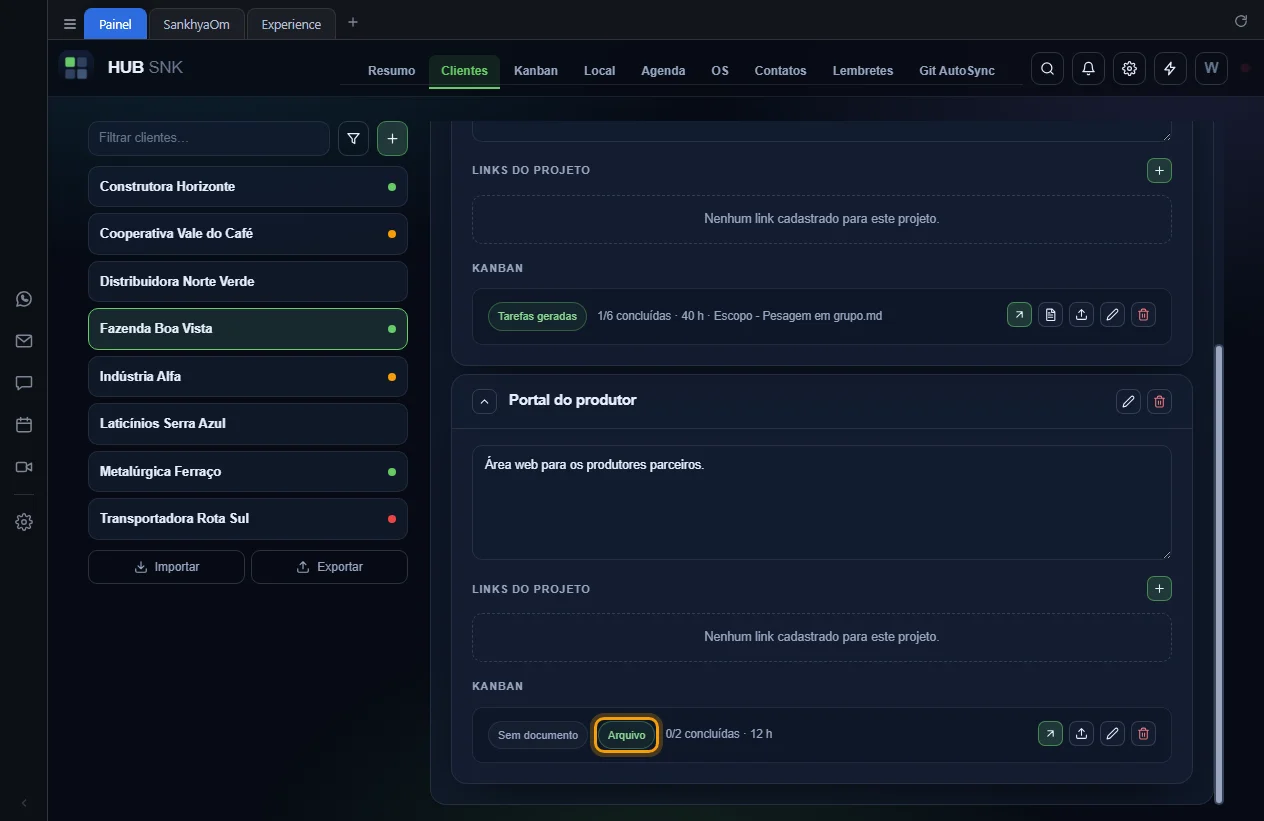Select client Laticínios Serra Azul

tap(248, 424)
